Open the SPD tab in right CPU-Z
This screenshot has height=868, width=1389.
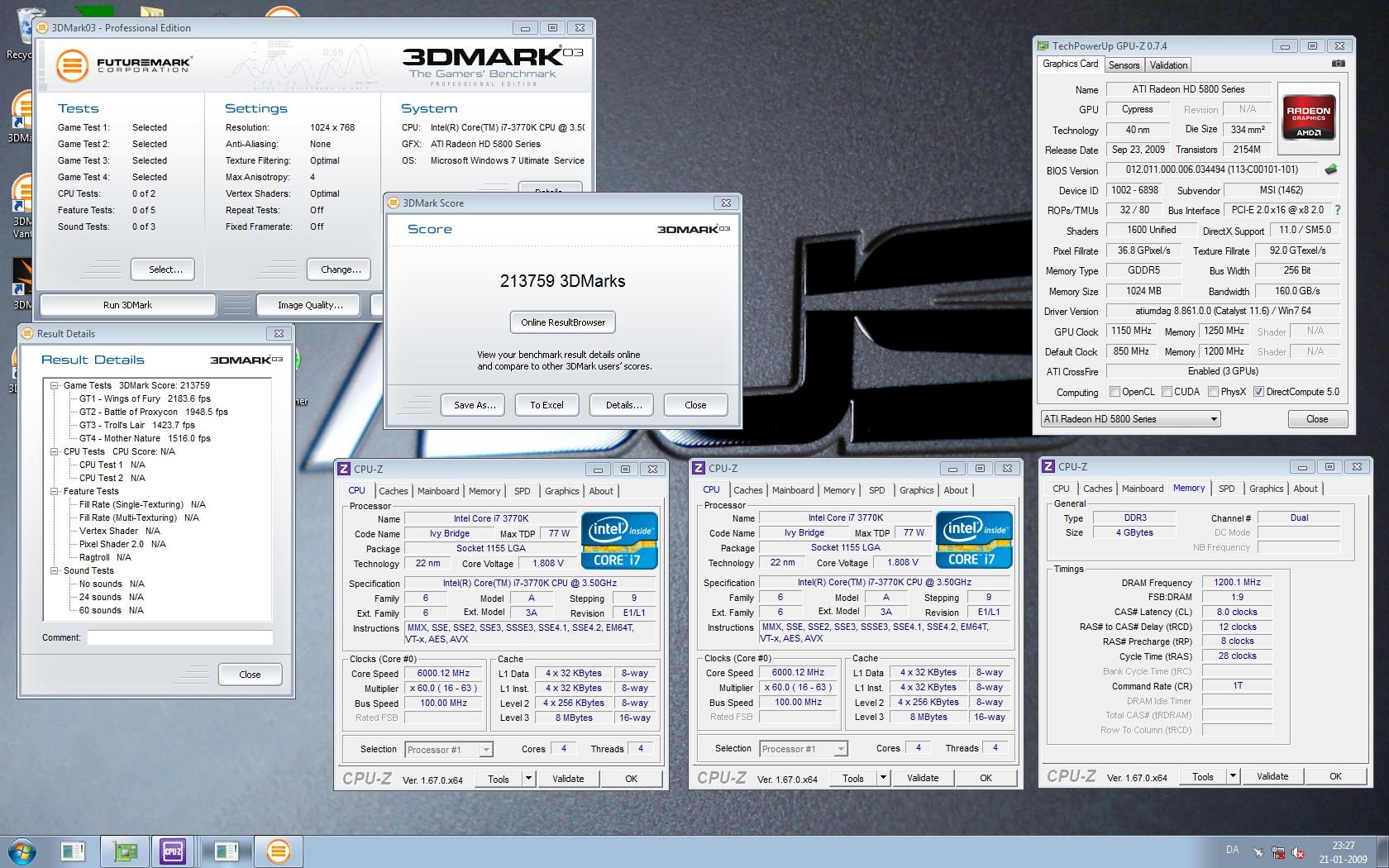click(1227, 489)
